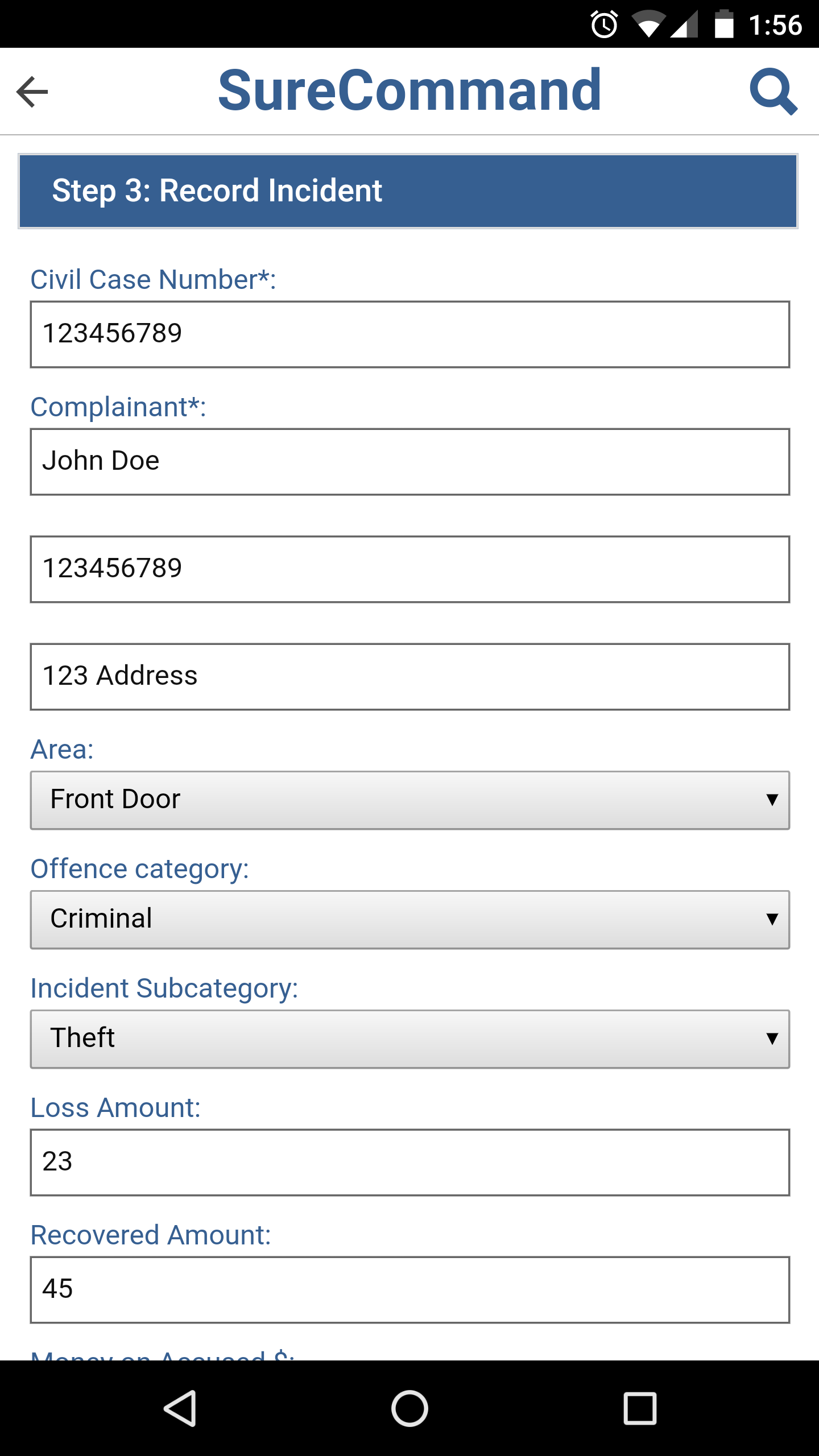Focus the Civil Case Number field
Viewport: 819px width, 1456px height.
coord(409,334)
